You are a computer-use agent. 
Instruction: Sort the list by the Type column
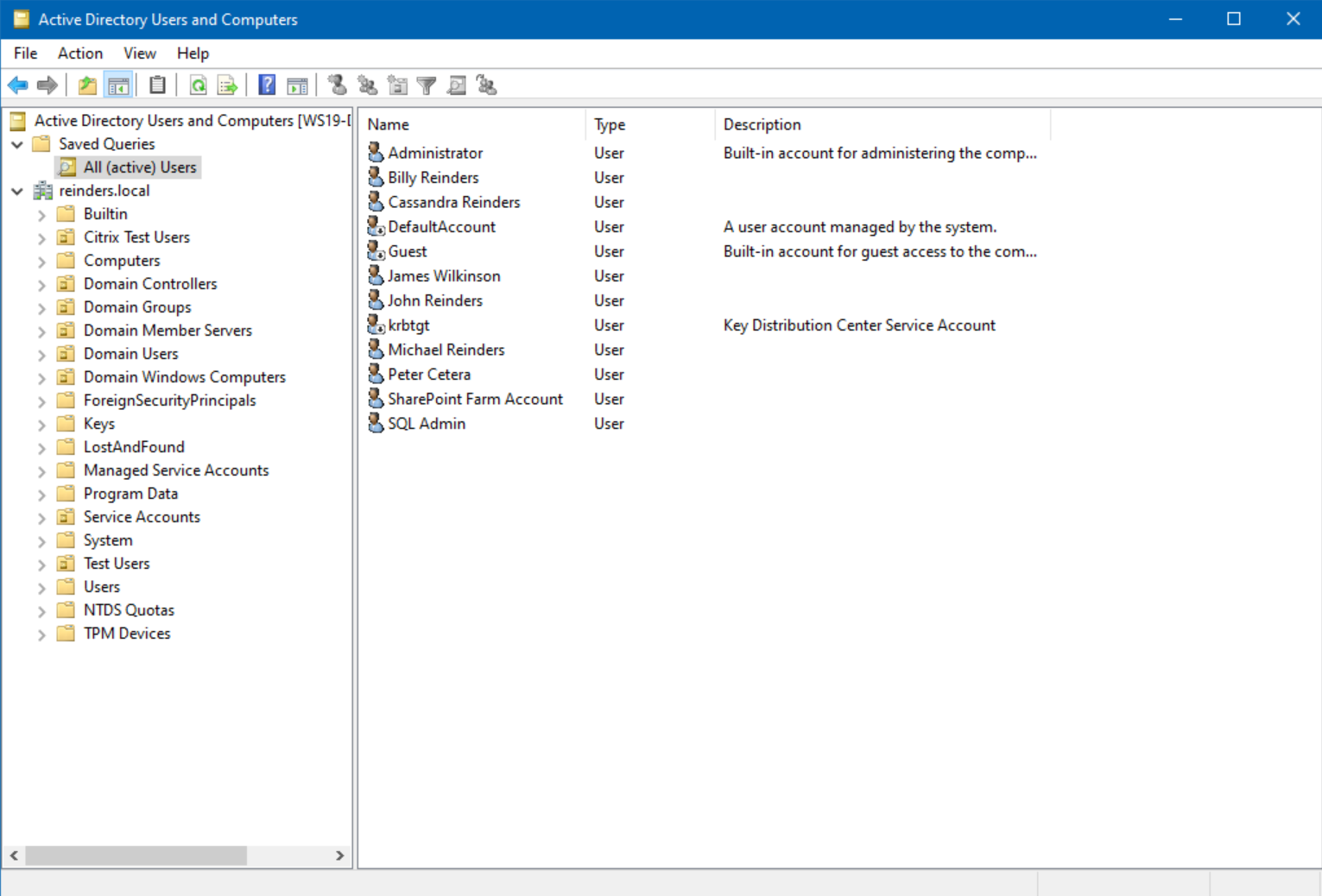coord(609,124)
